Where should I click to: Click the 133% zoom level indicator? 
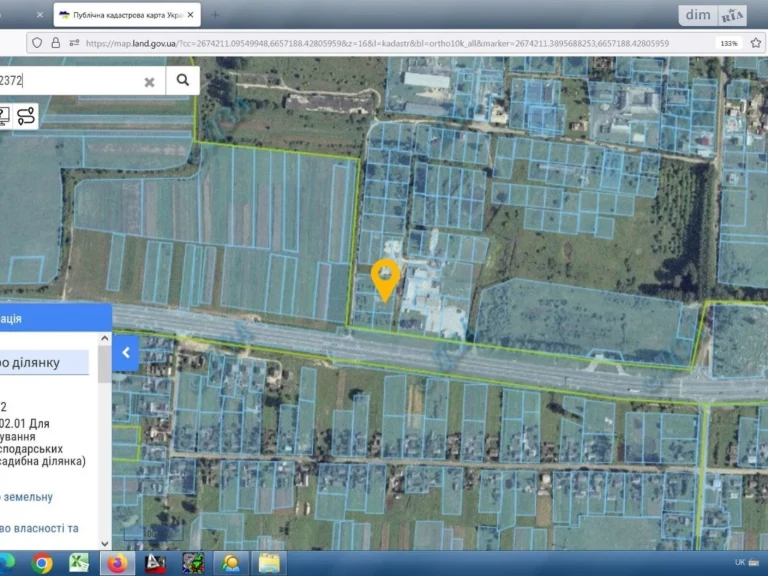tap(728, 43)
